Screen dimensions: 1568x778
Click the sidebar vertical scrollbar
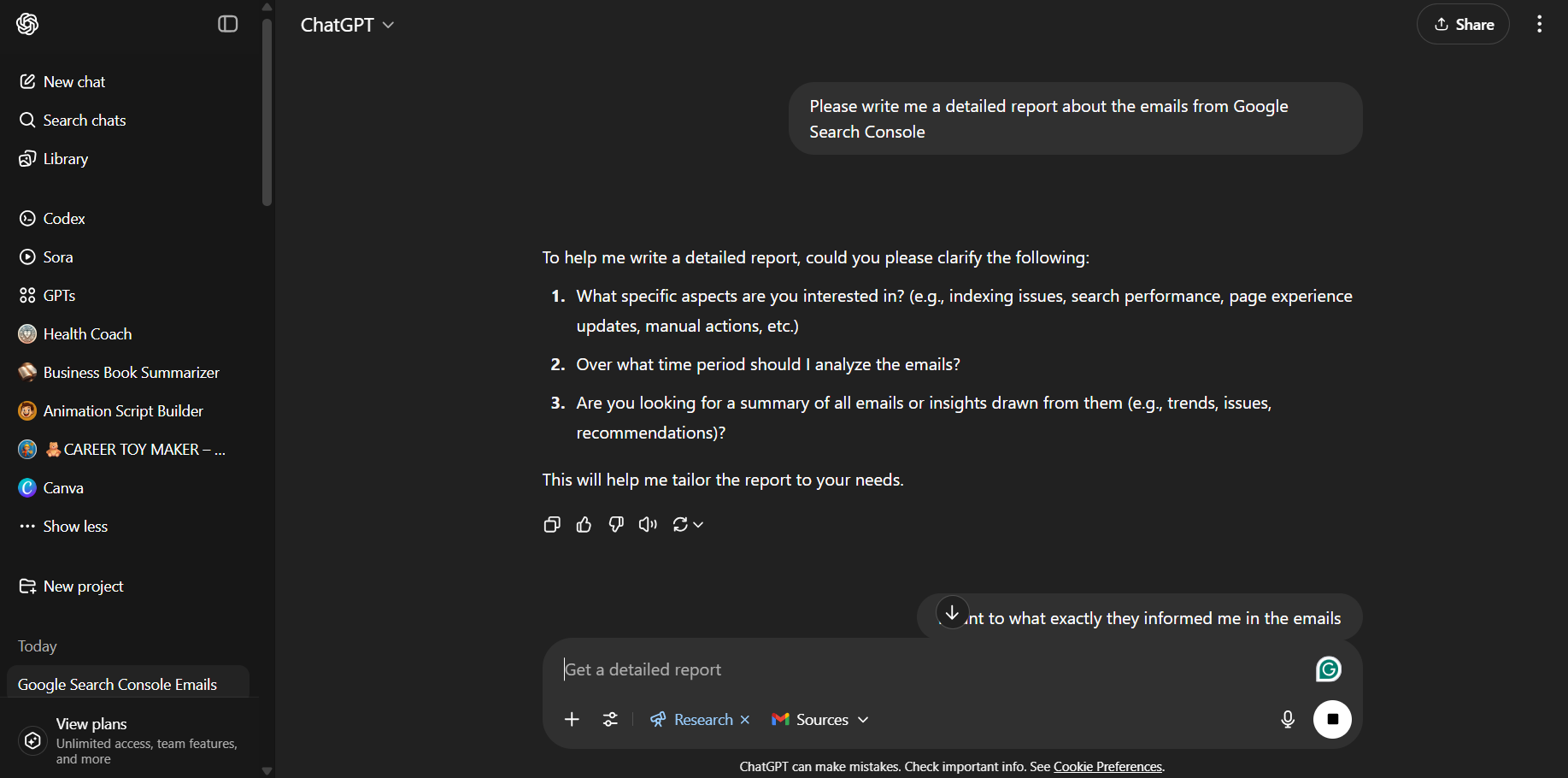[267, 111]
